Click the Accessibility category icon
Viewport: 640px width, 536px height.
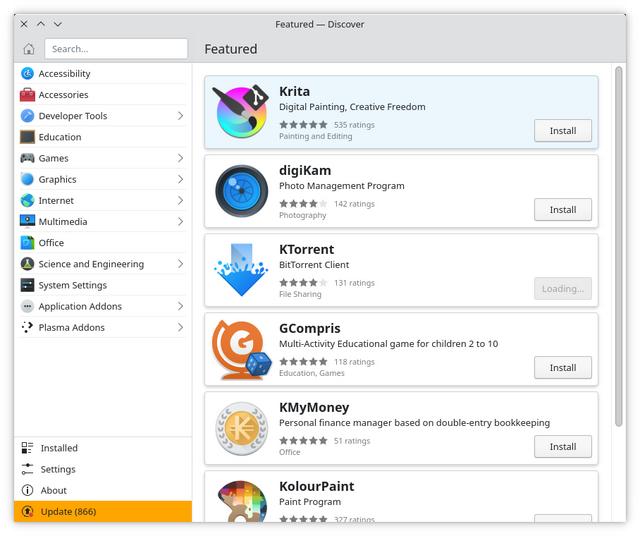[27, 73]
